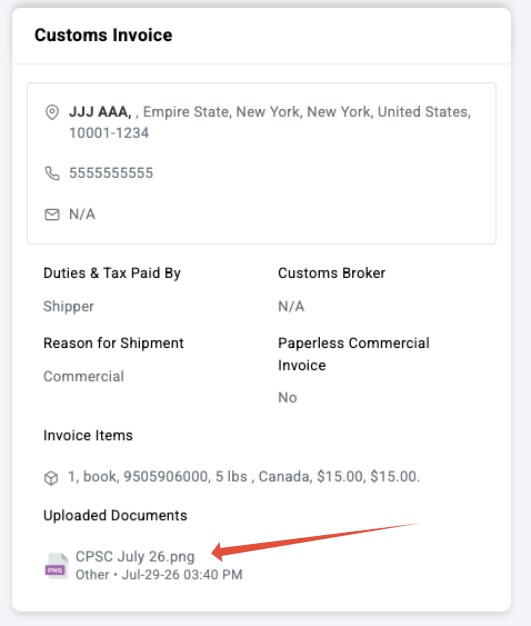Click the Commercial reason for shipment value
The height and width of the screenshot is (626, 531).
pyautogui.click(x=83, y=376)
